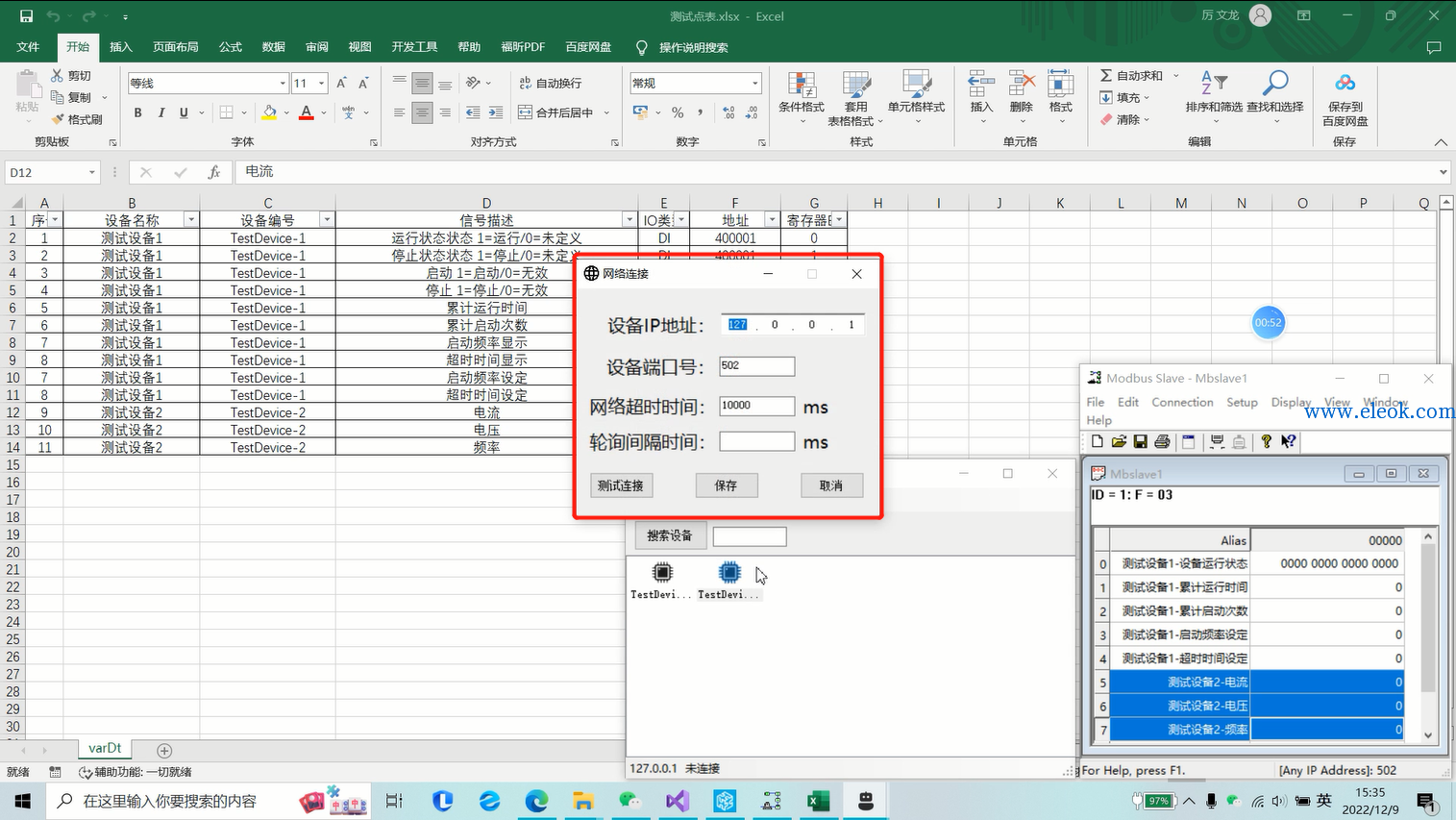
Task: Switch to the 开发工具 ribbon tab
Action: click(414, 47)
